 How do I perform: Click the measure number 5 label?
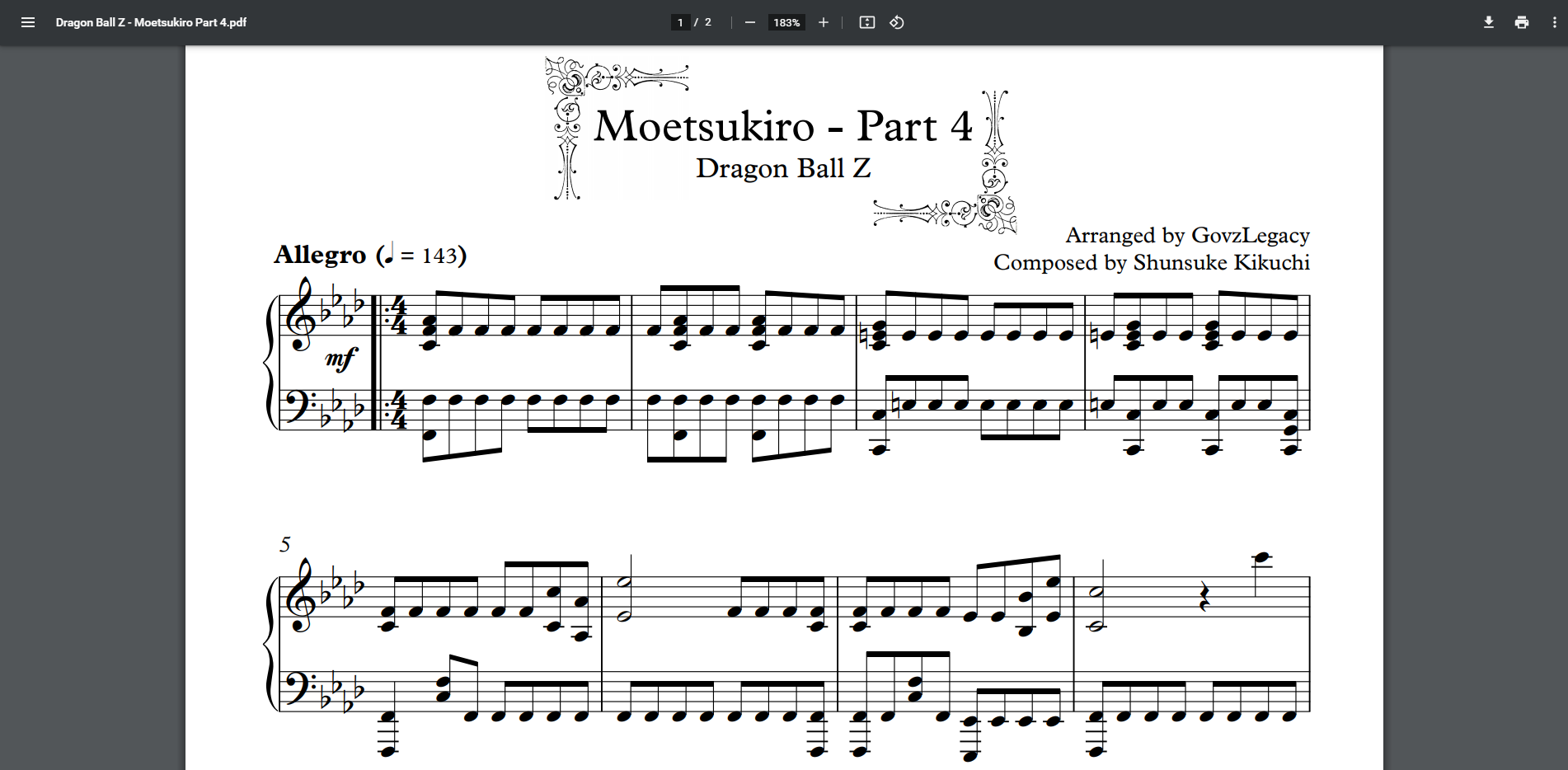pos(285,544)
